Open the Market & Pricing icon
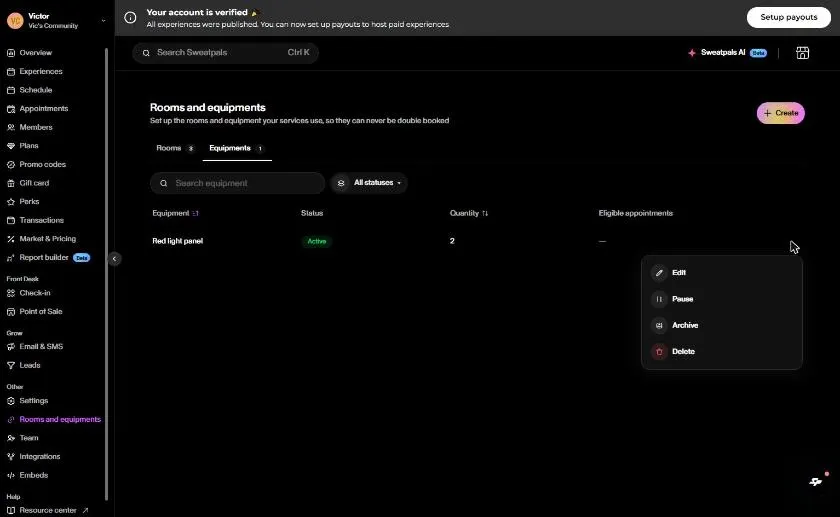 pyautogui.click(x=11, y=239)
